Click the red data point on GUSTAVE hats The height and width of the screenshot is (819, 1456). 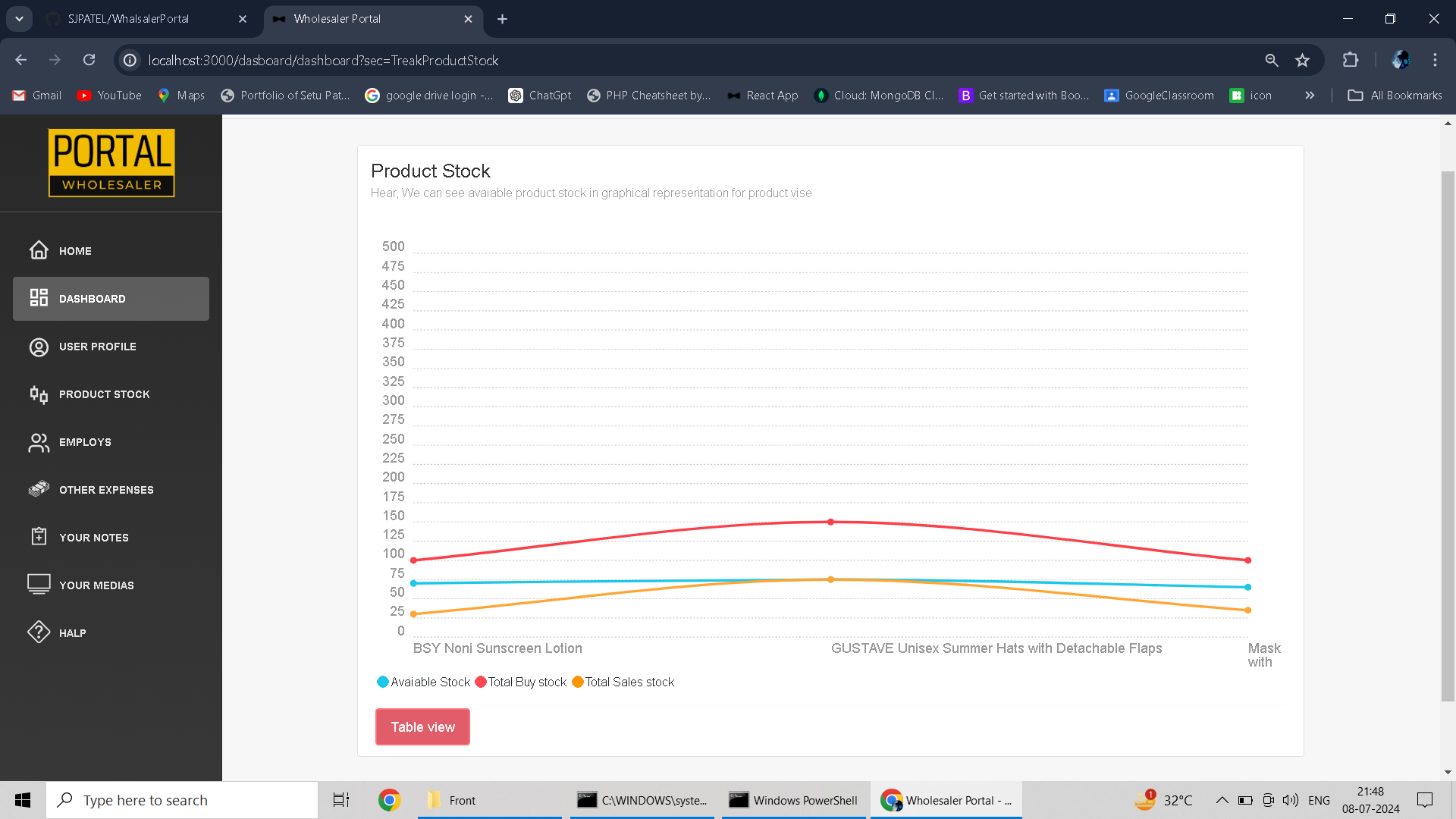[x=830, y=522]
